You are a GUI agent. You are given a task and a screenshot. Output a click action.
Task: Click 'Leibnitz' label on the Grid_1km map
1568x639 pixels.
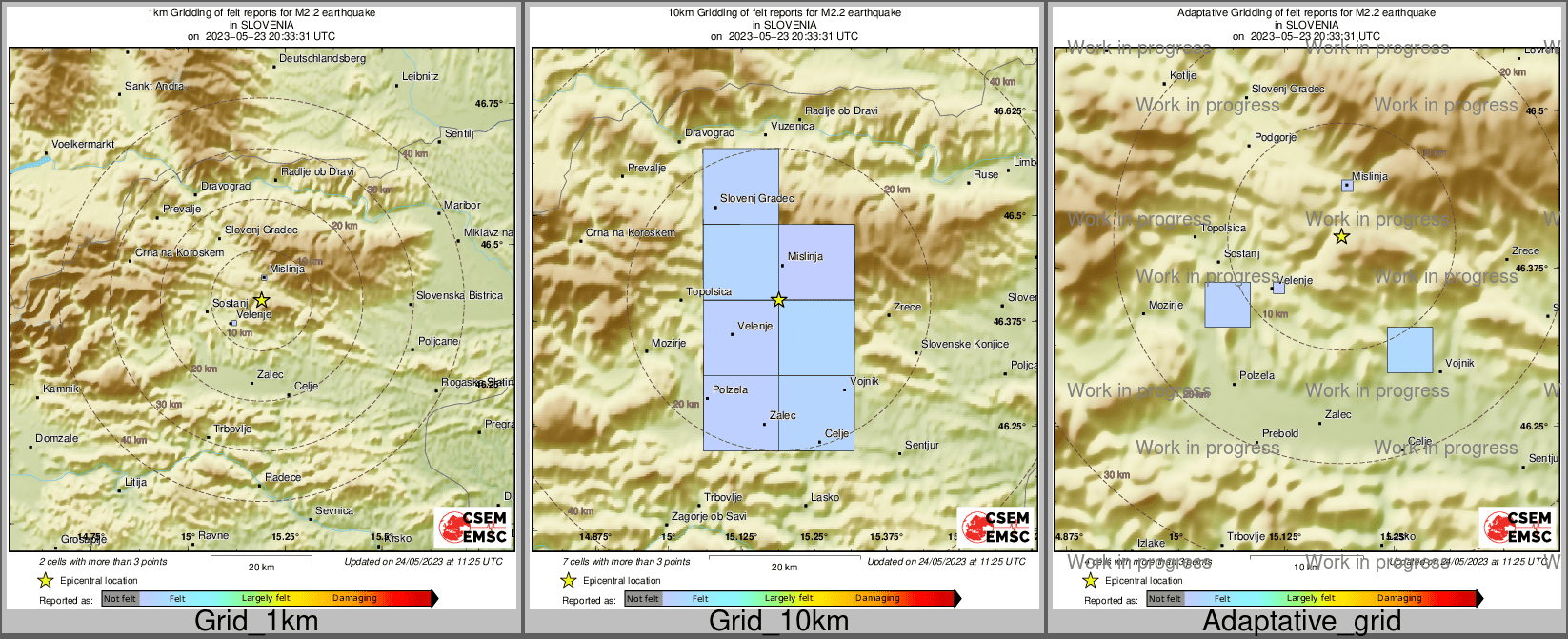pos(420,76)
